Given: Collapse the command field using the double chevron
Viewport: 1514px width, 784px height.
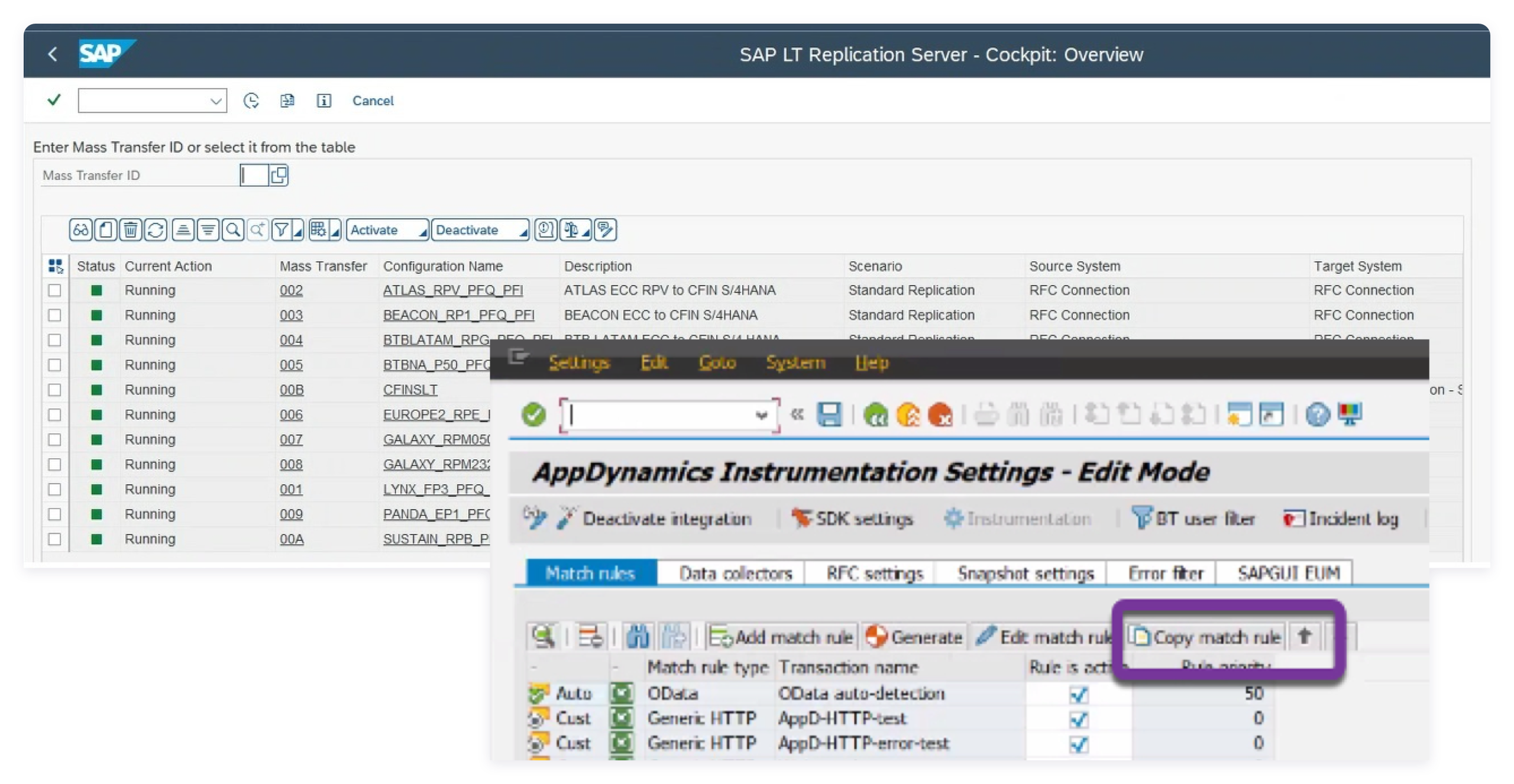Looking at the screenshot, I should coord(797,414).
